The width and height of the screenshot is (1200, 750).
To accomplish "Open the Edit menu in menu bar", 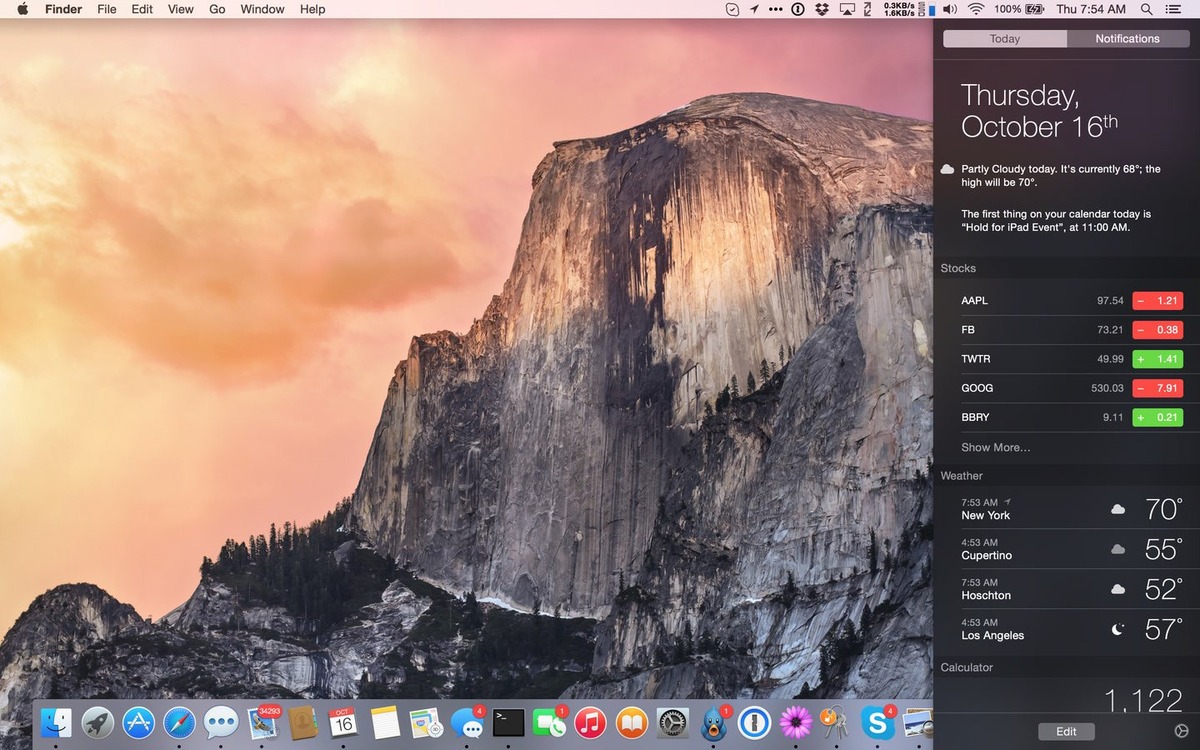I will coord(142,9).
